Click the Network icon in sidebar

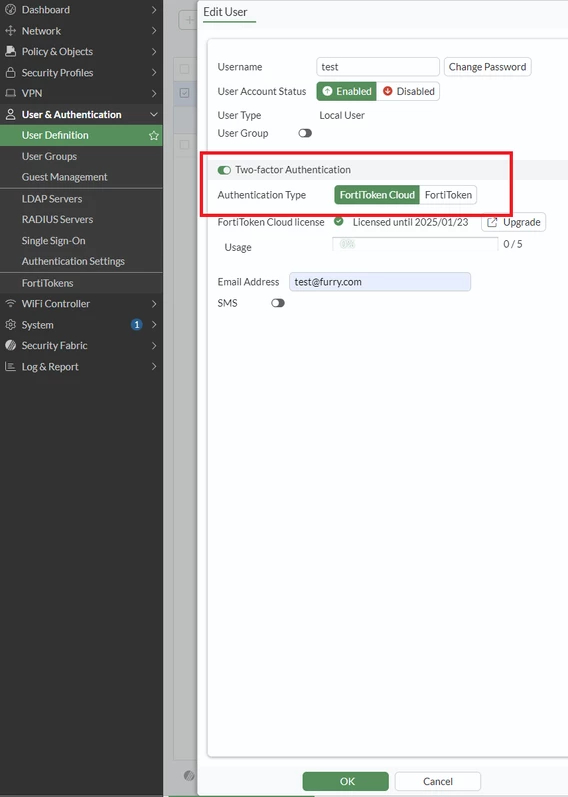tap(10, 31)
